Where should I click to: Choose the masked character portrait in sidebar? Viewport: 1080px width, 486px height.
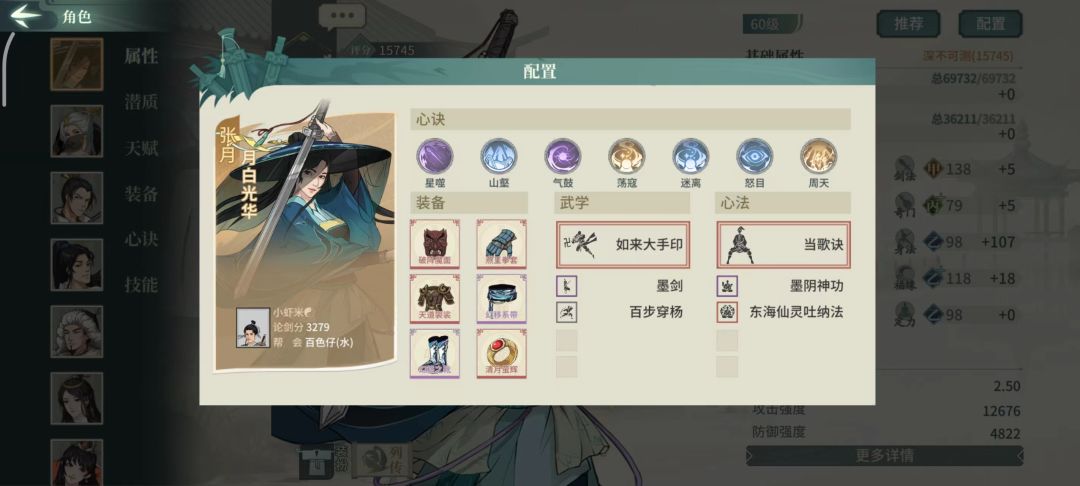pyautogui.click(x=76, y=131)
